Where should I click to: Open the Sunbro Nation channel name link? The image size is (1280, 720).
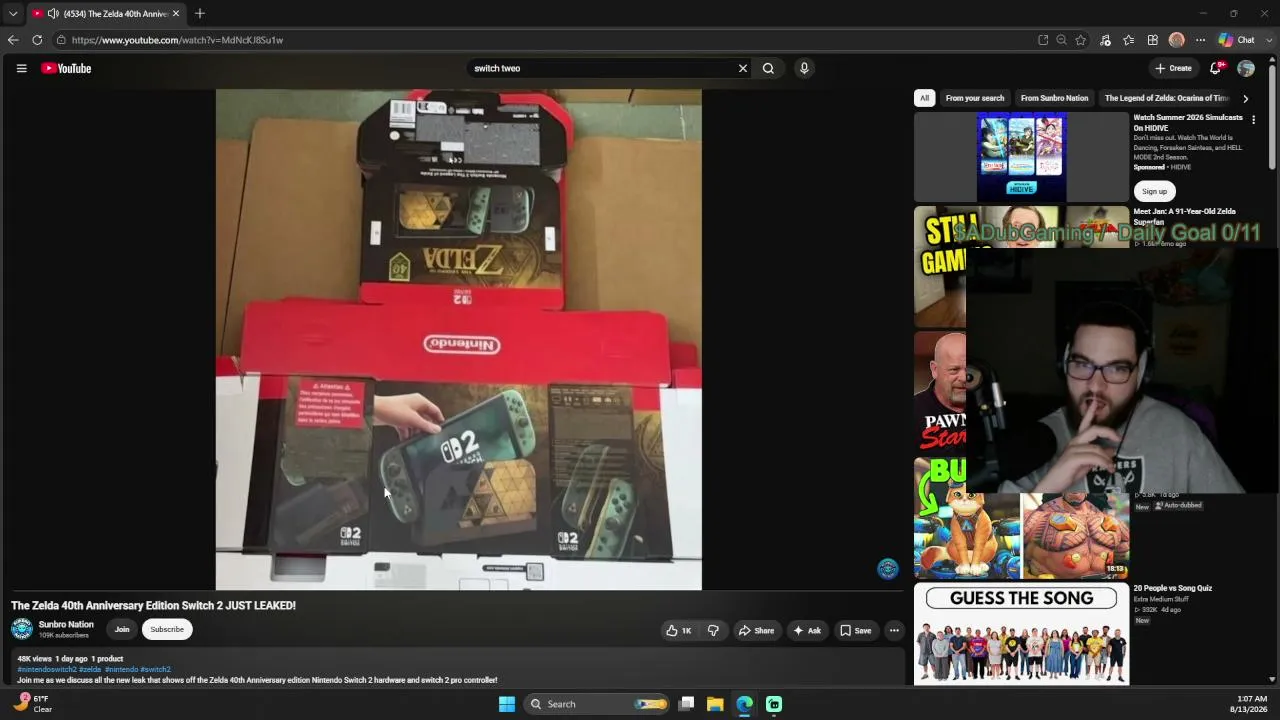66,624
